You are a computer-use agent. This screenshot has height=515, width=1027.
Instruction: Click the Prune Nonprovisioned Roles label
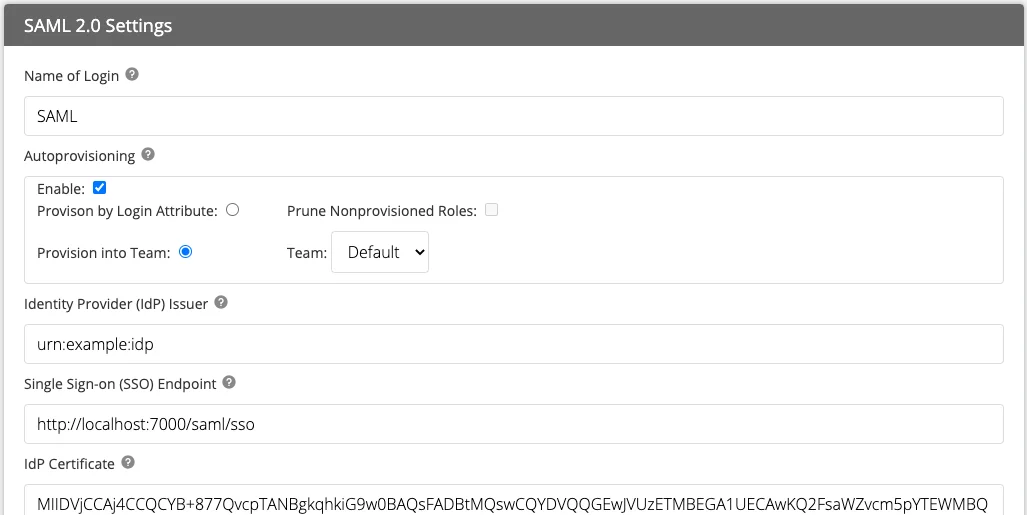click(x=381, y=211)
